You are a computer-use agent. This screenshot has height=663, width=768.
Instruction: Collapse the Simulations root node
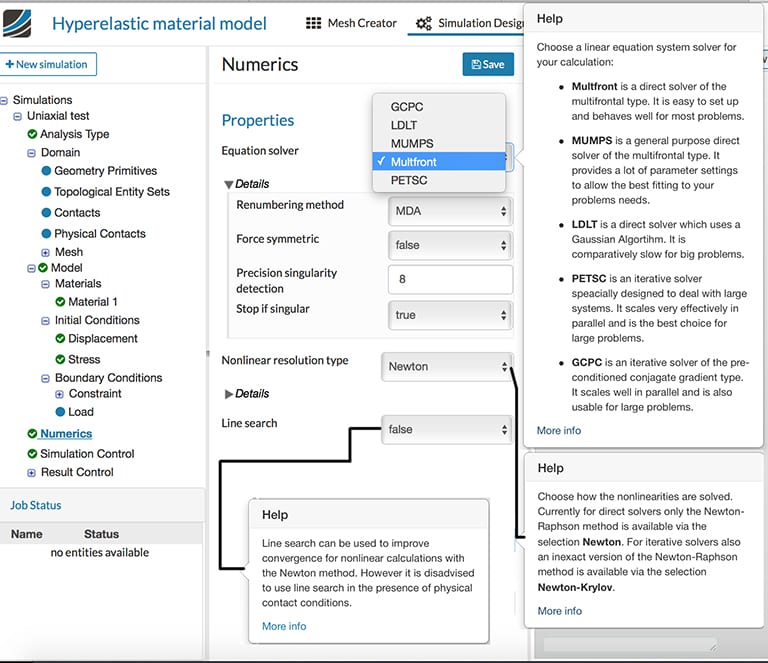coord(4,100)
